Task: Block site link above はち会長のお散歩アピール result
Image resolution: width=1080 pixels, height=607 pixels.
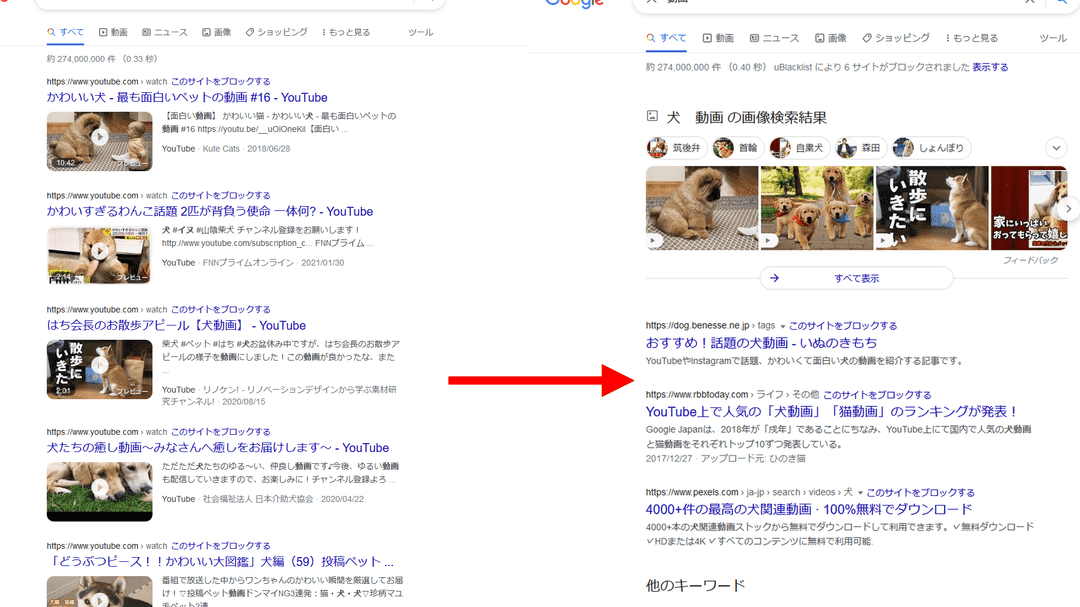Action: coord(220,309)
